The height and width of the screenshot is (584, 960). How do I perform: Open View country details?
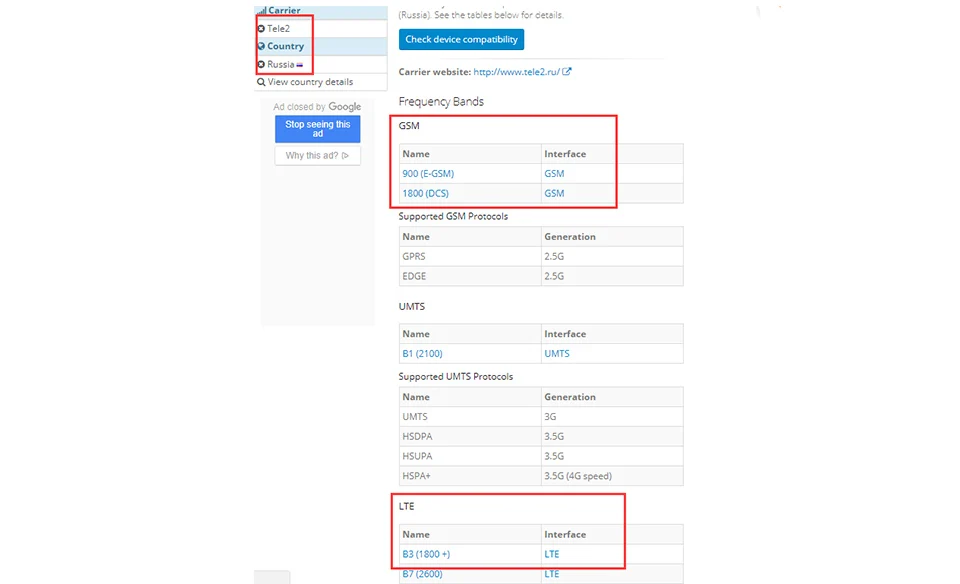coord(310,82)
